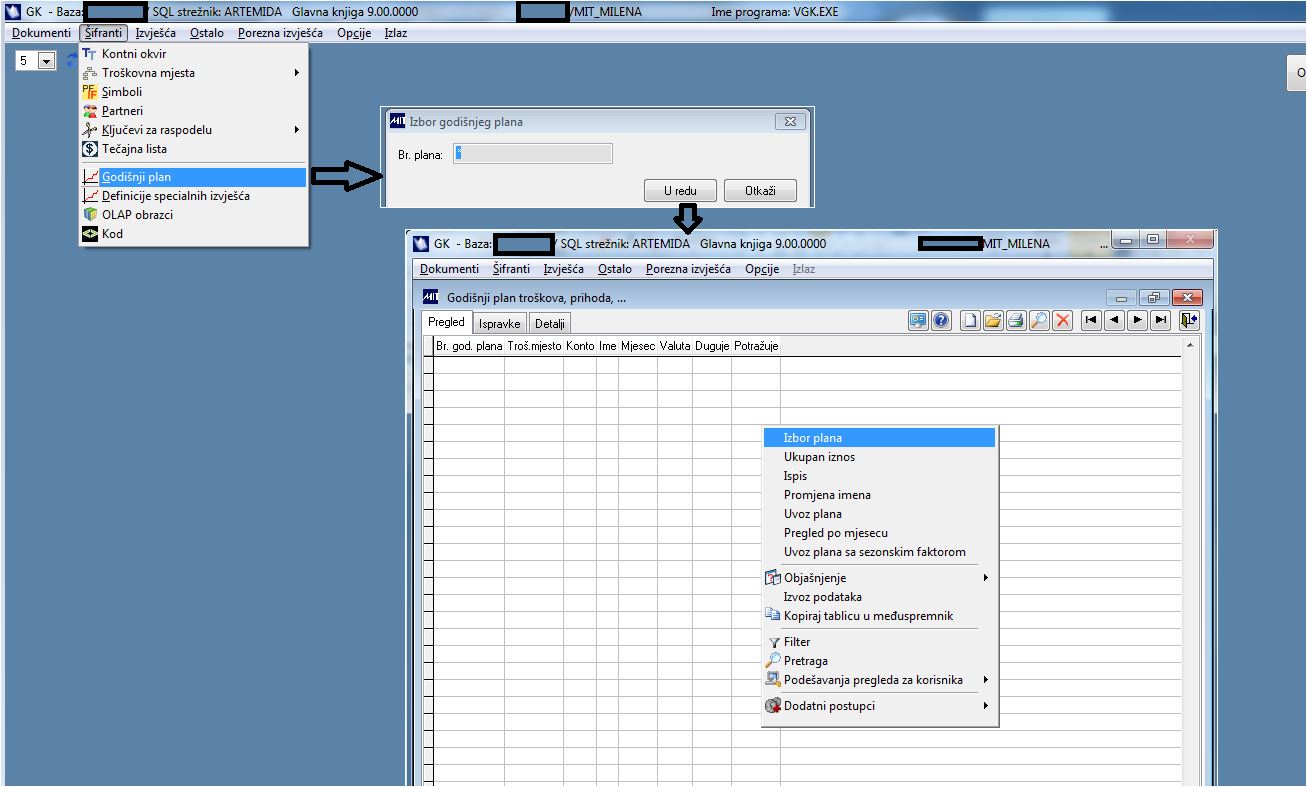
Task: Jump to the first record
Action: 1092,320
